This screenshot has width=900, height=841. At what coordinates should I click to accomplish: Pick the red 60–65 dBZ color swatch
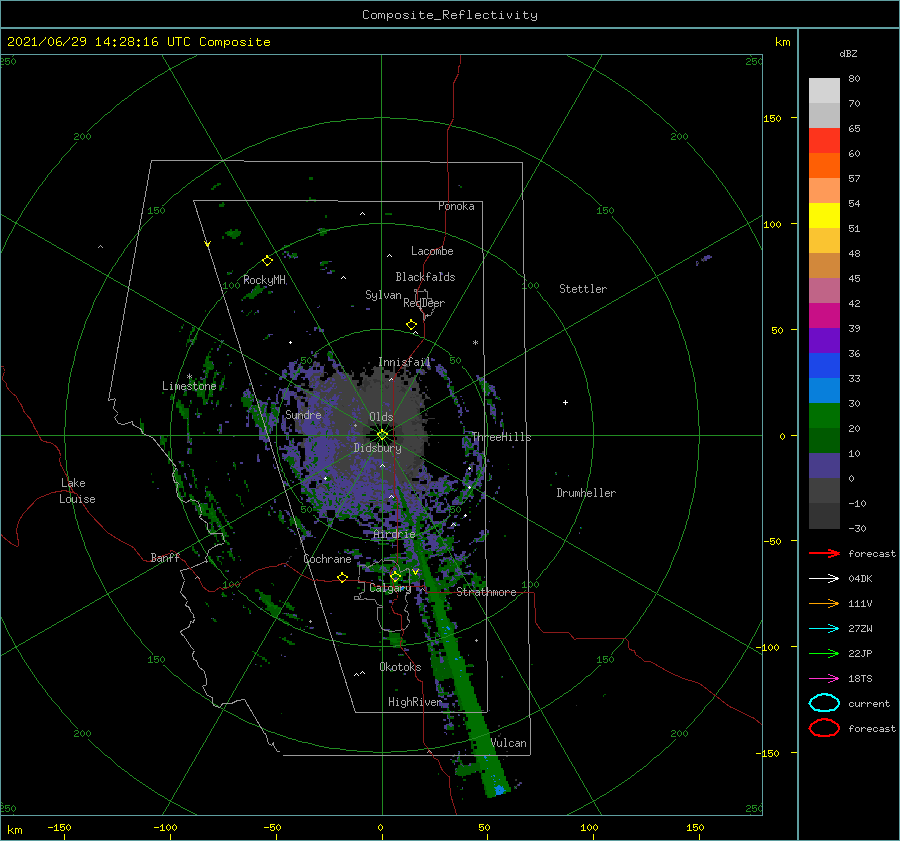pos(824,140)
